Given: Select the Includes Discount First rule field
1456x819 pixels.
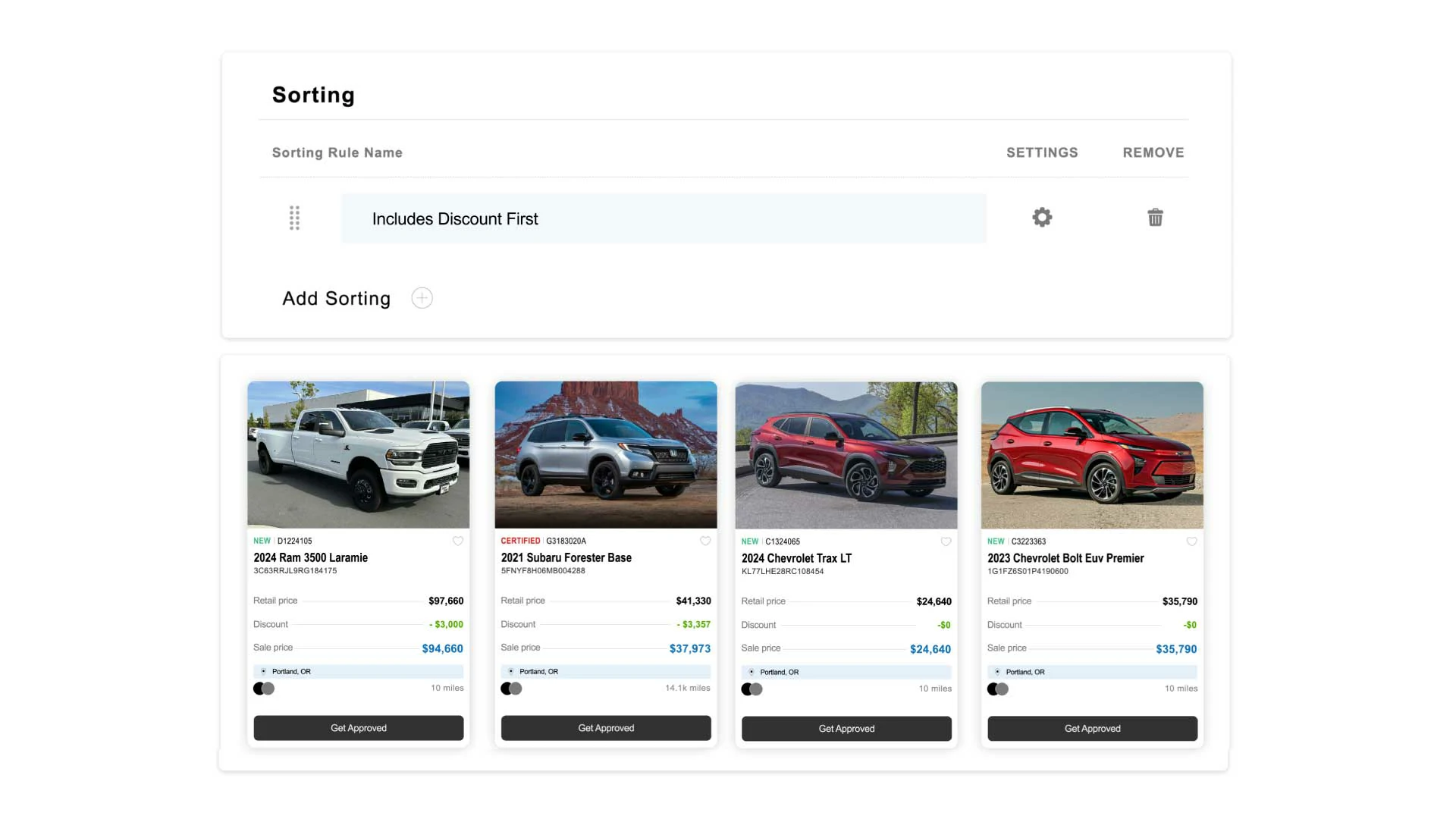Looking at the screenshot, I should coord(664,218).
